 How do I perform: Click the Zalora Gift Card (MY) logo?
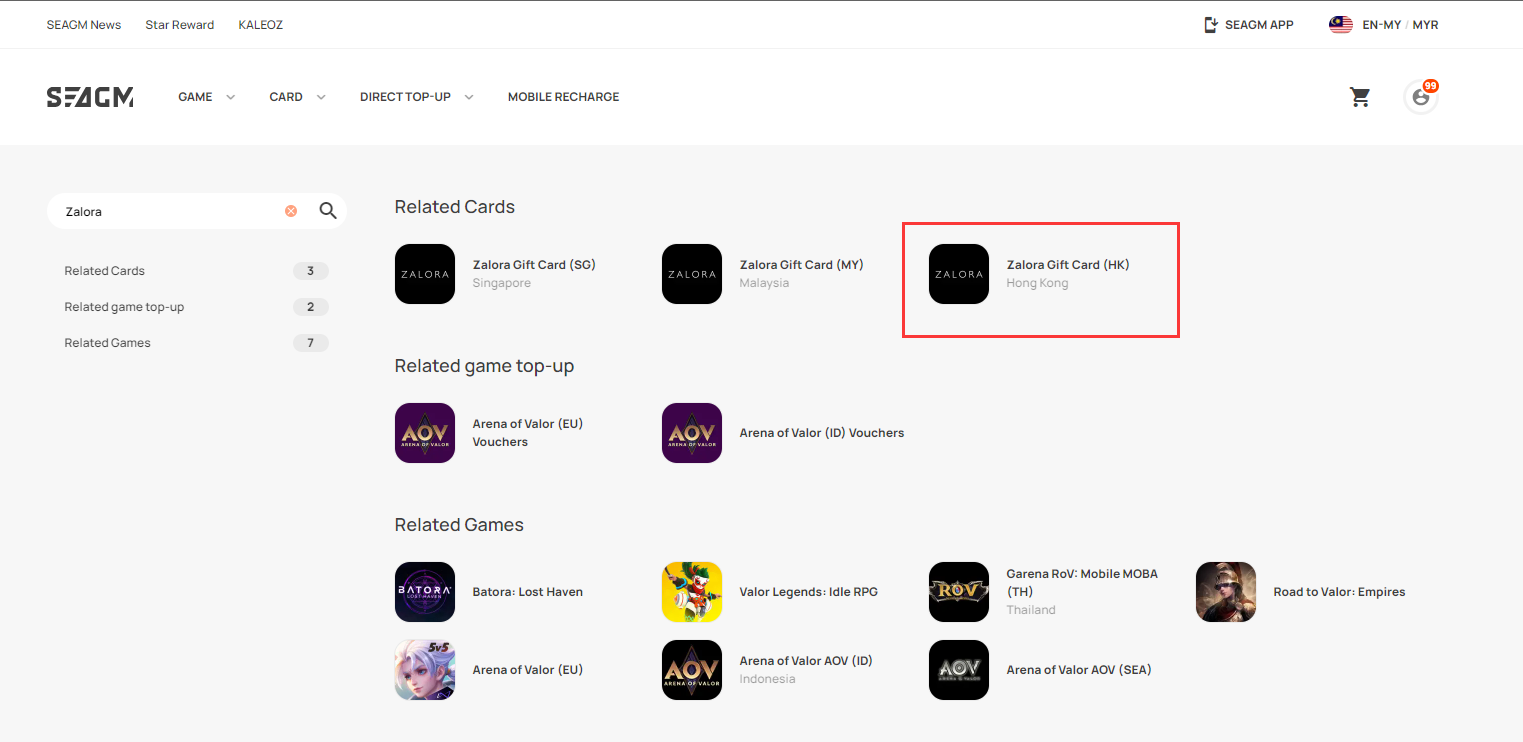click(692, 274)
